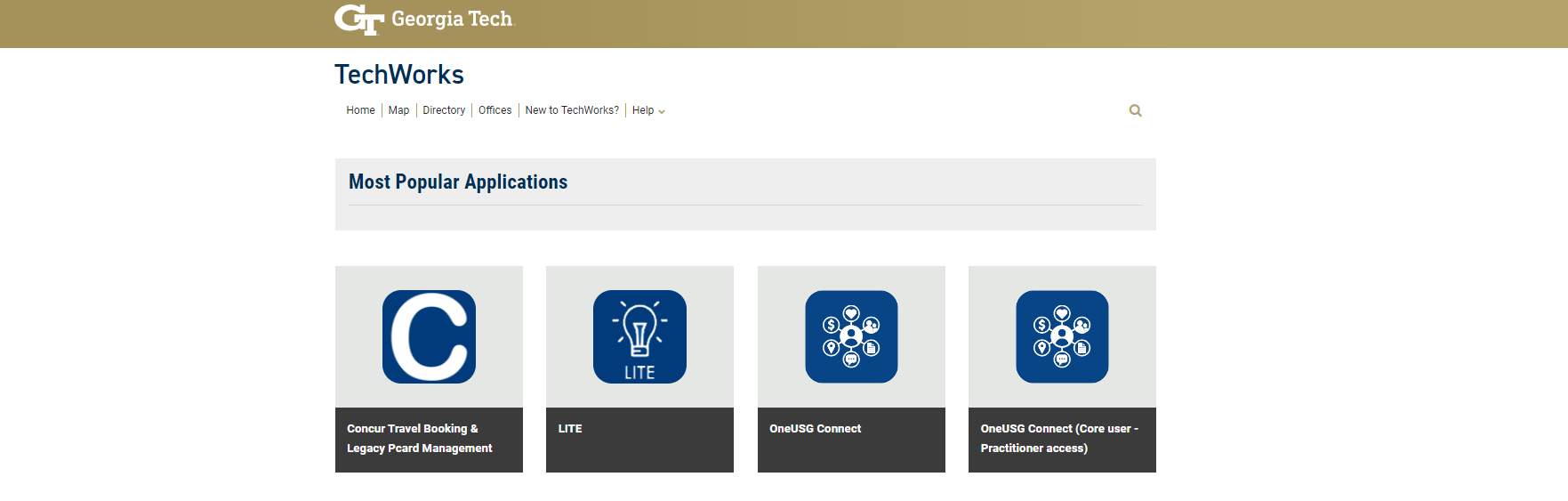Screen dimensions: 1568x501
Task: Click the Georgia Tech wordmark text
Action: [x=452, y=20]
